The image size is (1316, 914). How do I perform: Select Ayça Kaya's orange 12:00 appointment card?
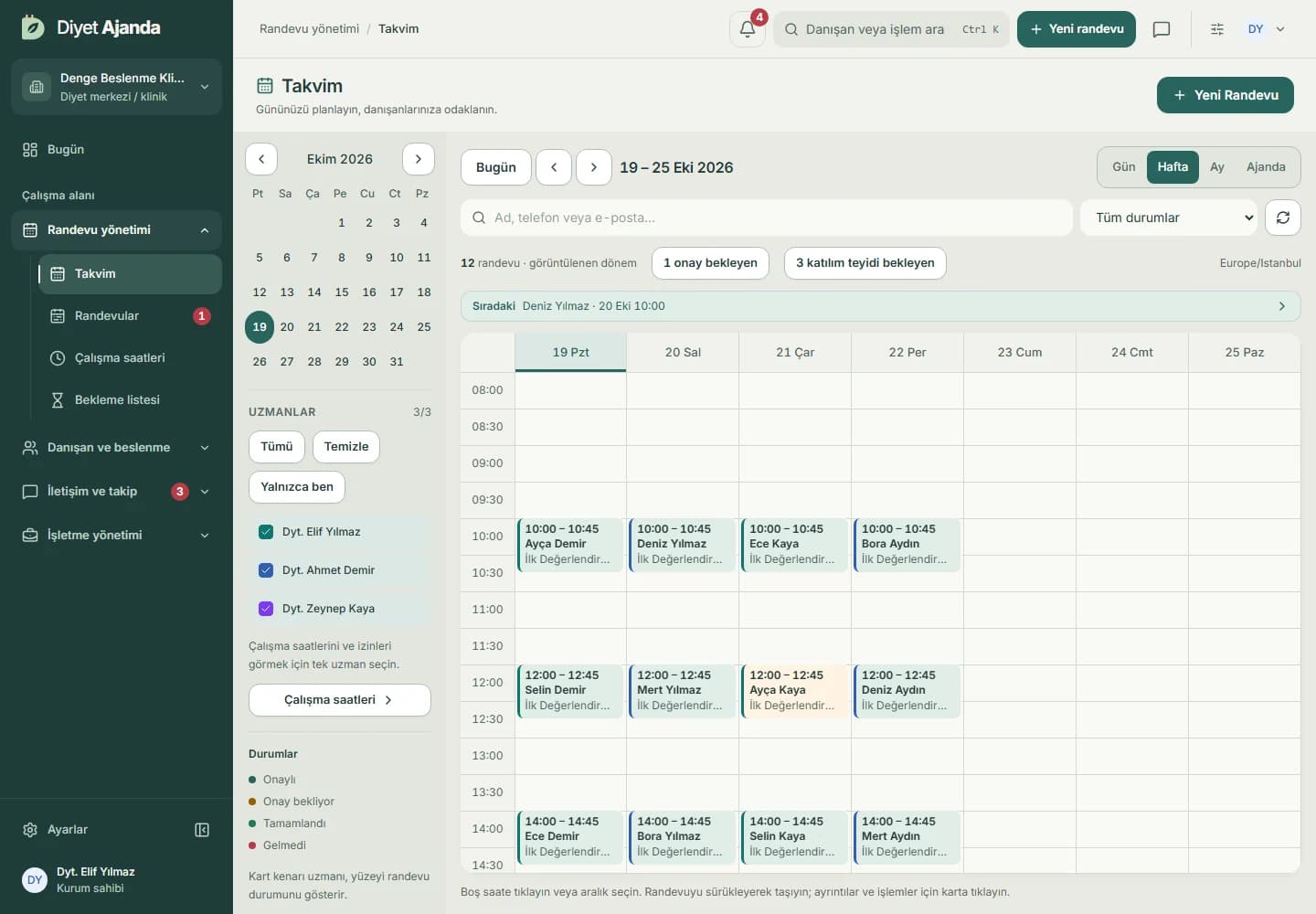pos(794,692)
